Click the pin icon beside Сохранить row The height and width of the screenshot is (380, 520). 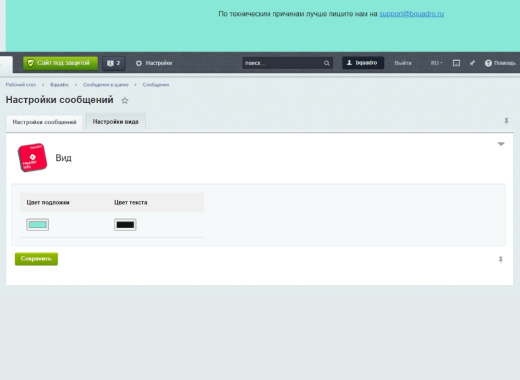(x=501, y=259)
